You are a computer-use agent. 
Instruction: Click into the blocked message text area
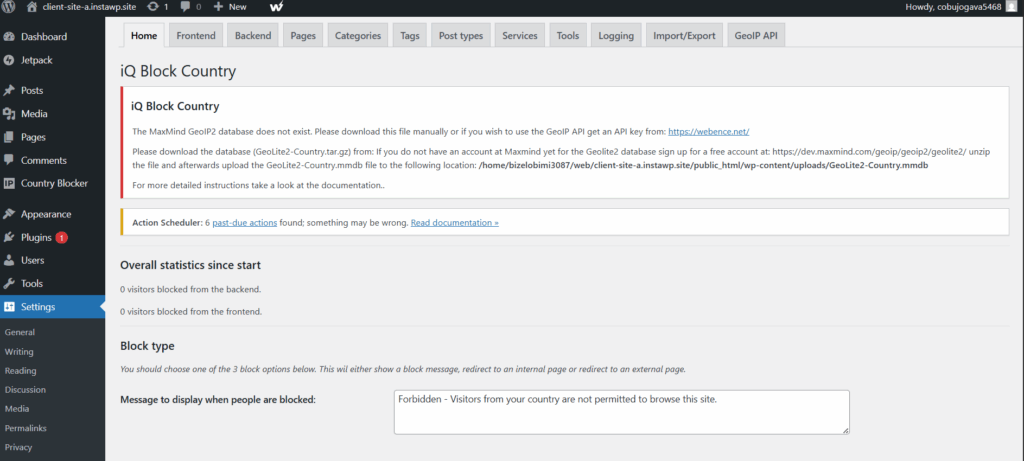[x=622, y=412]
